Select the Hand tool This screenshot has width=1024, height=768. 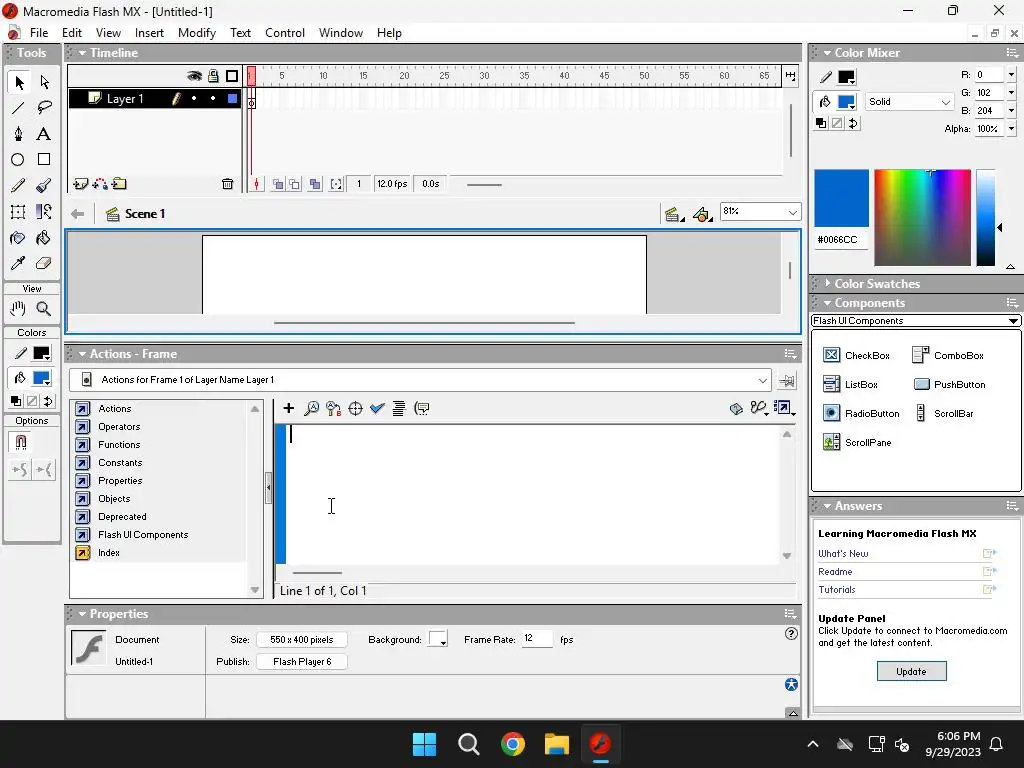pos(18,308)
